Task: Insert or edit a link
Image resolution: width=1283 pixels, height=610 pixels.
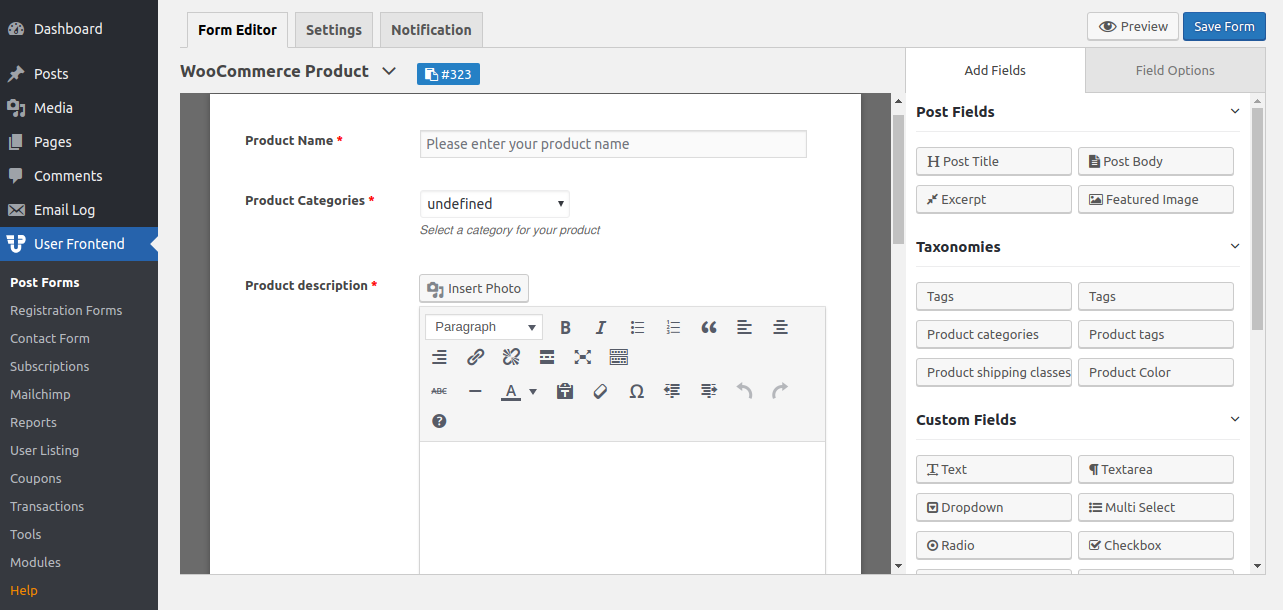Action: coord(475,357)
